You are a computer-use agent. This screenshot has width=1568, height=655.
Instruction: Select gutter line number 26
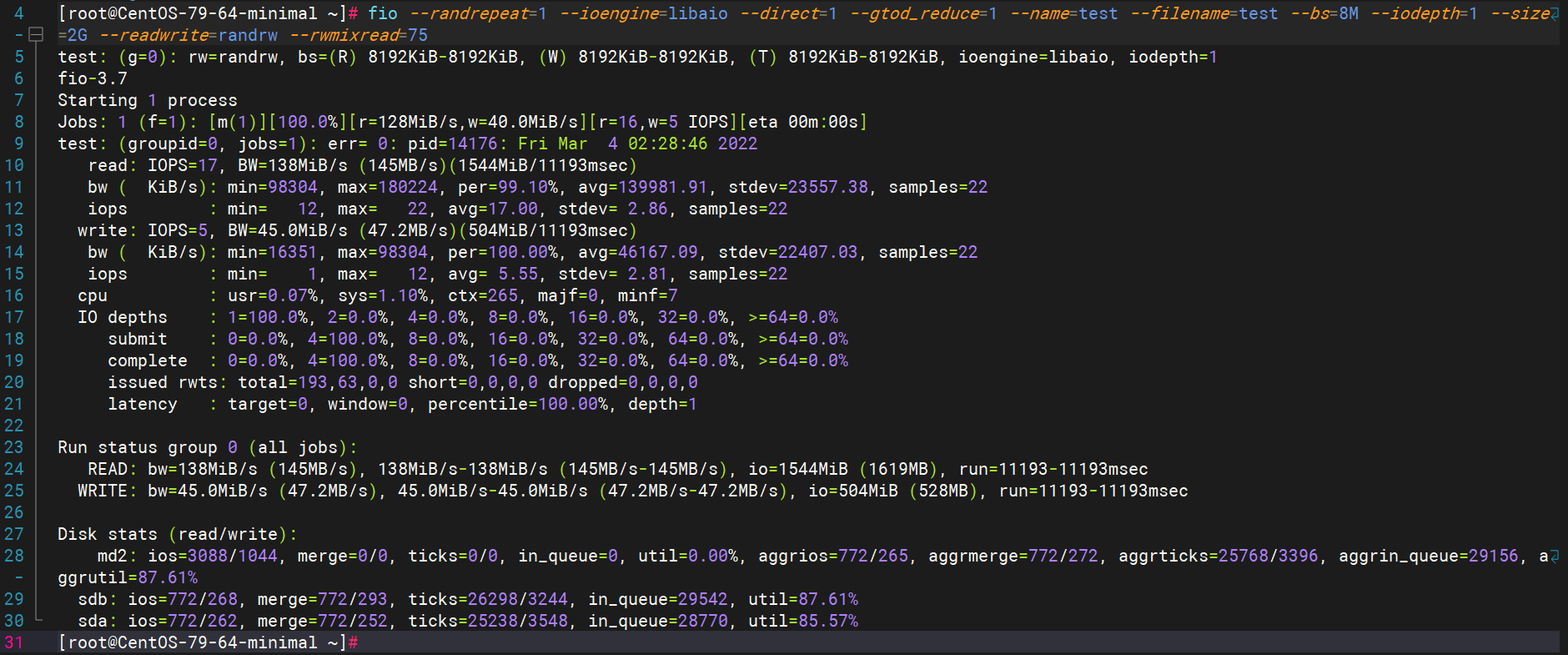(14, 512)
